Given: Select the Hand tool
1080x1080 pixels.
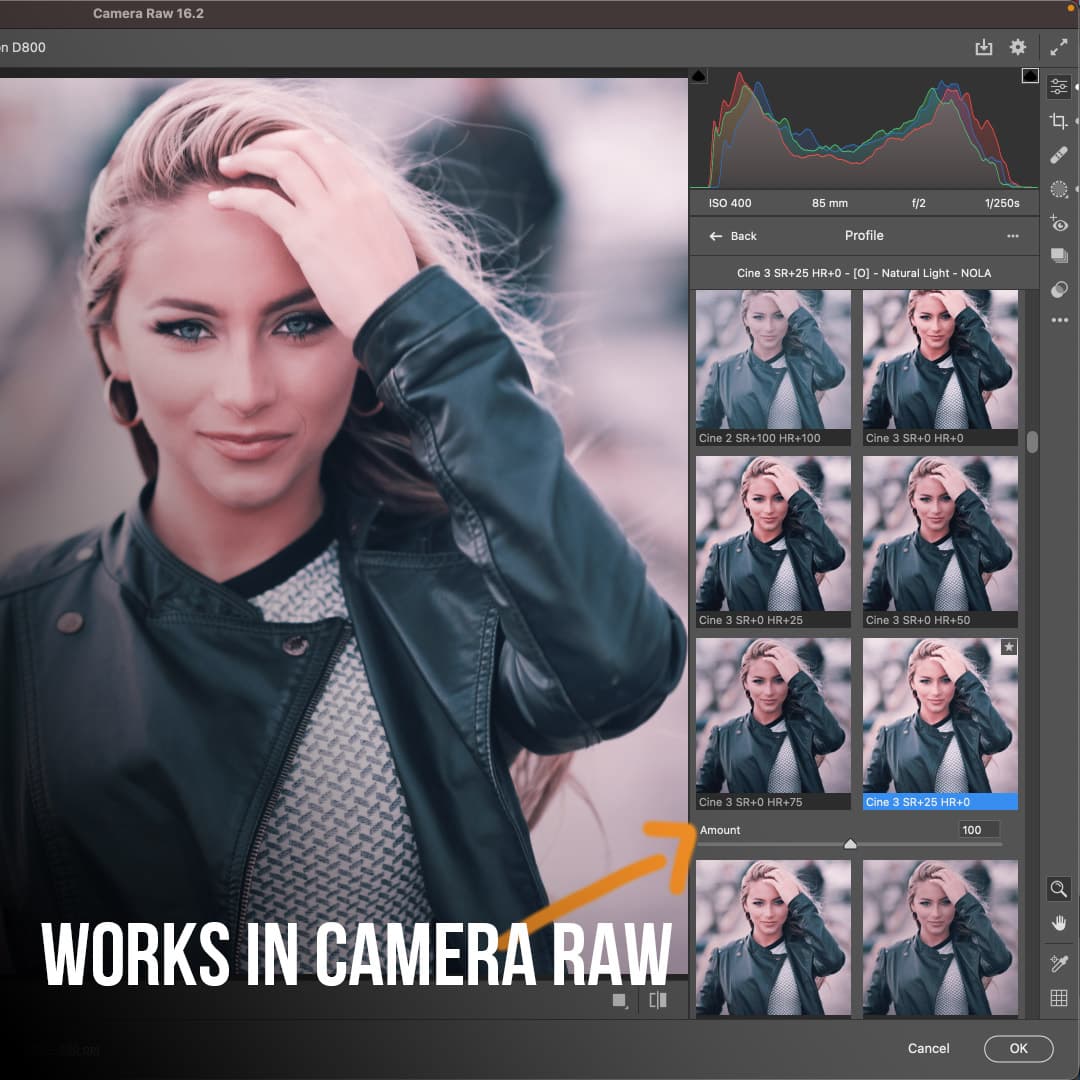Looking at the screenshot, I should (x=1059, y=922).
